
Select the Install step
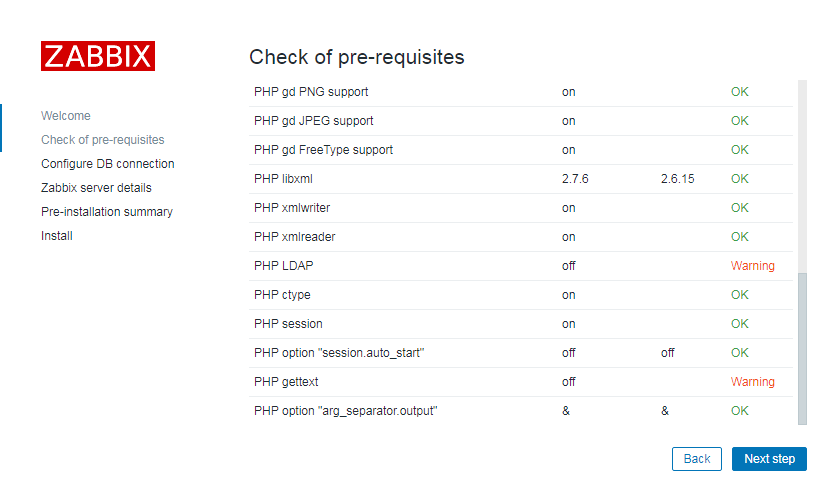click(57, 236)
